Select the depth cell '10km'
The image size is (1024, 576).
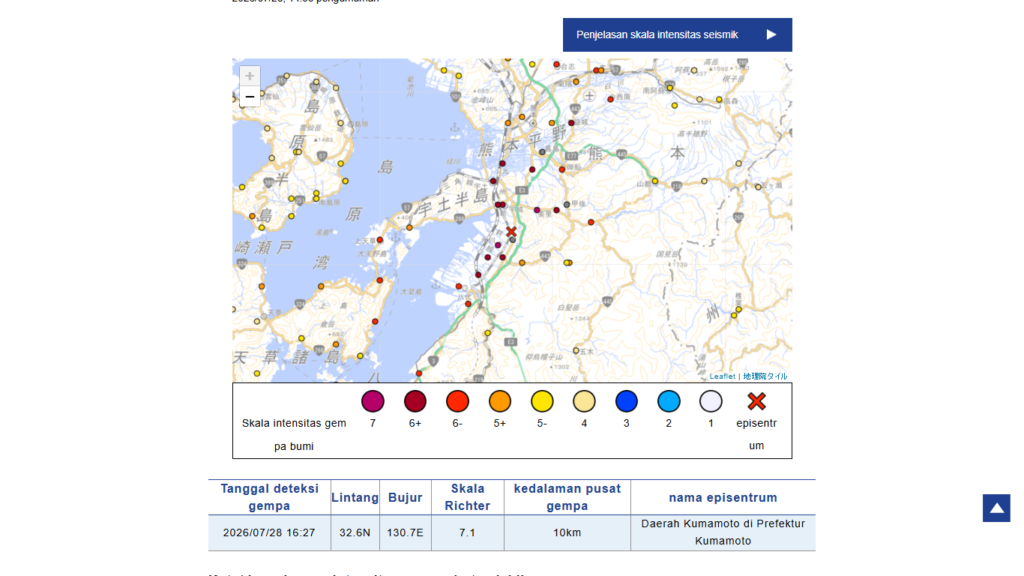(567, 532)
